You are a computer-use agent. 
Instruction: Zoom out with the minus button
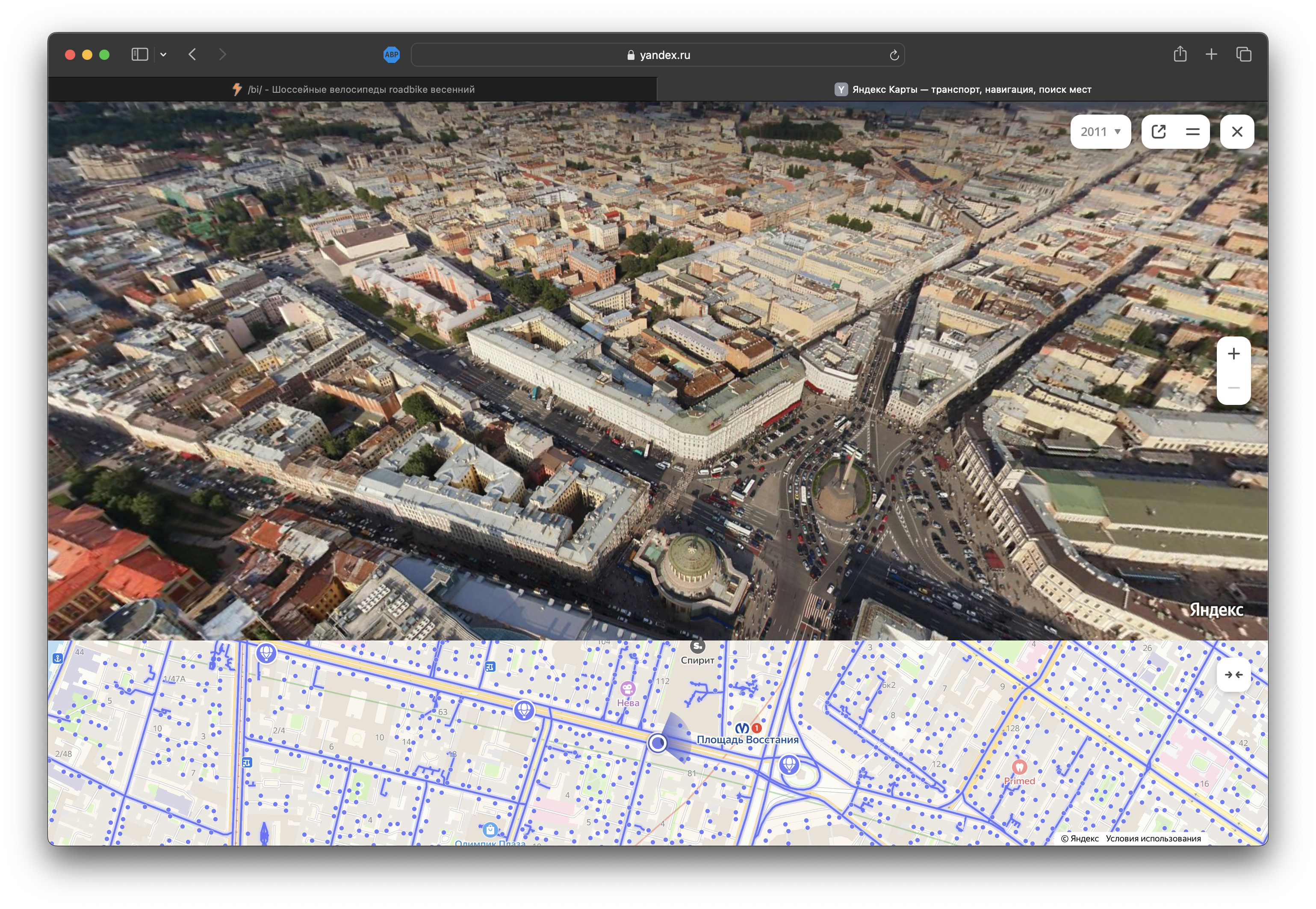[1233, 388]
